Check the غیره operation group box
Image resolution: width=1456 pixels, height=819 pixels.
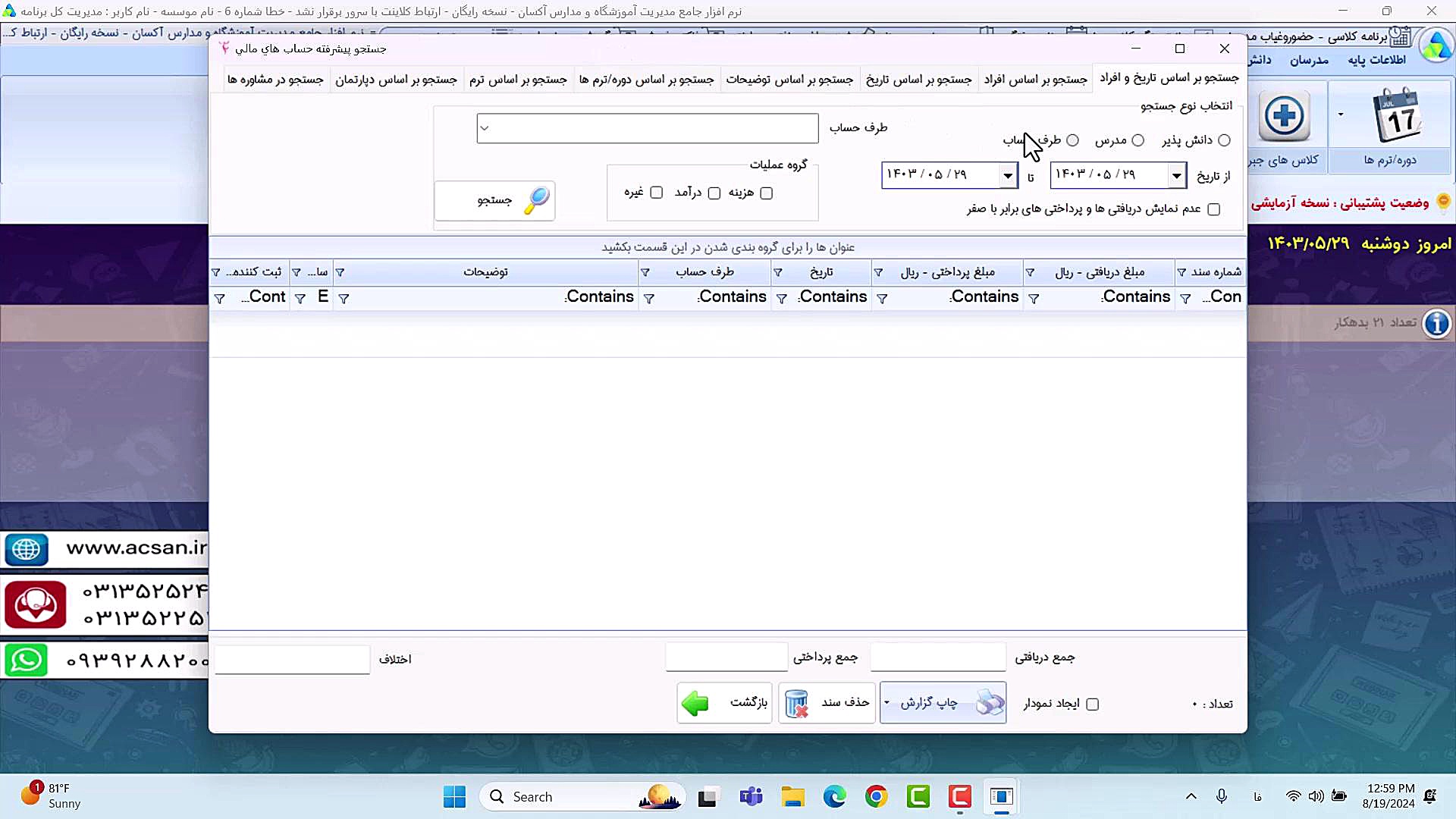(657, 193)
